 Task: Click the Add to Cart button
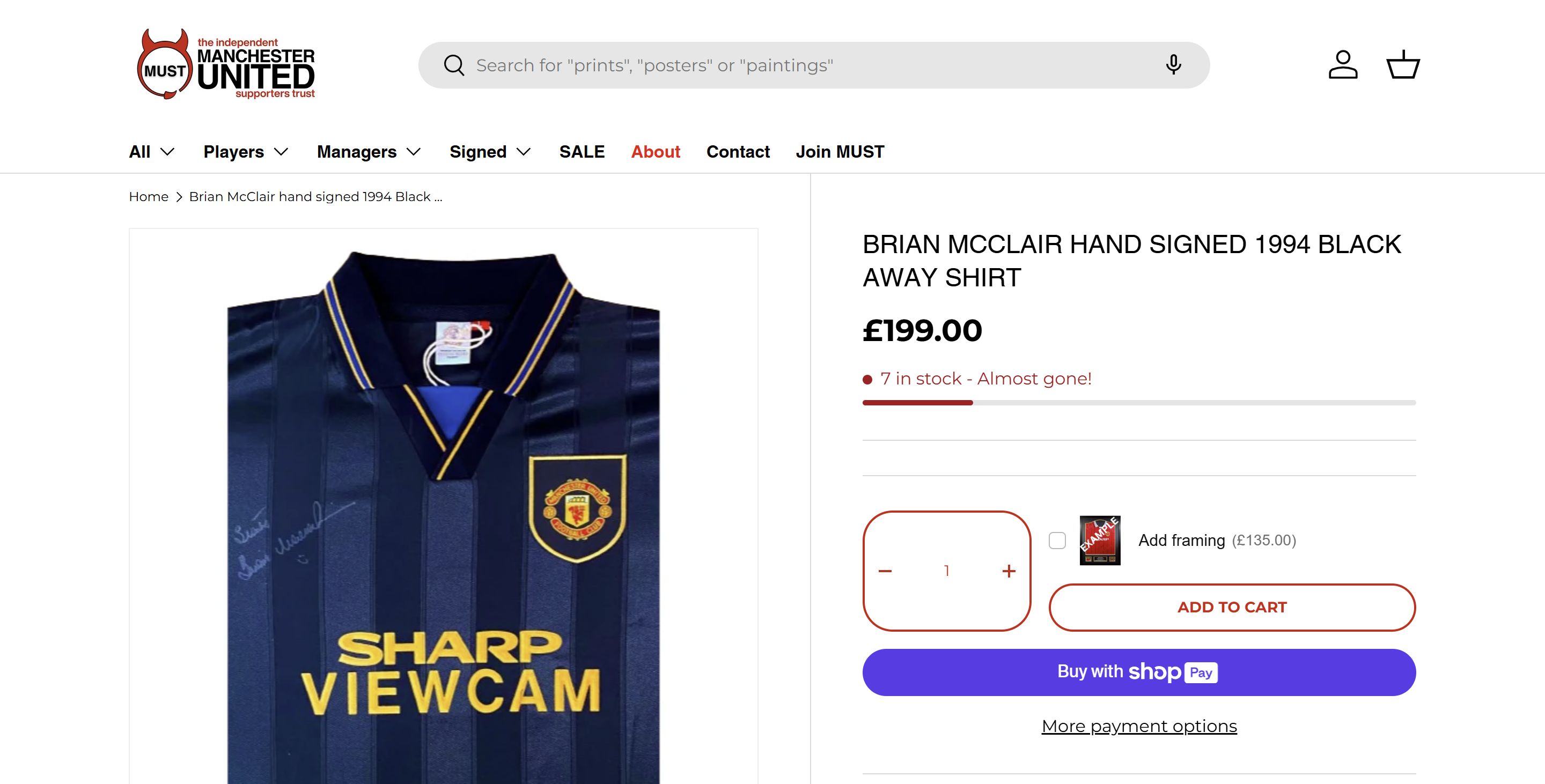[1232, 607]
